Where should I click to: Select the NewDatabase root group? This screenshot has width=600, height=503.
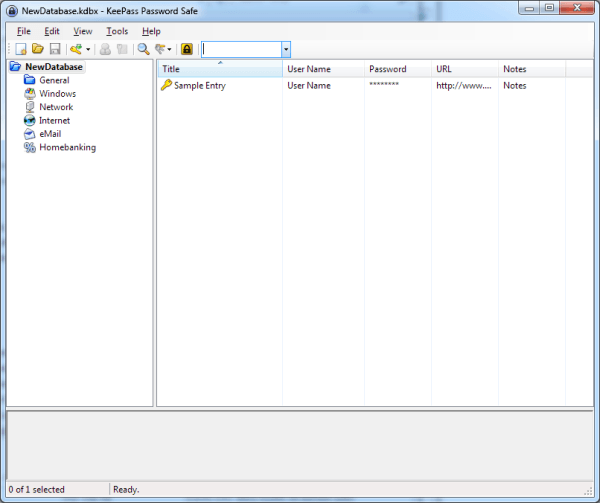coord(54,67)
